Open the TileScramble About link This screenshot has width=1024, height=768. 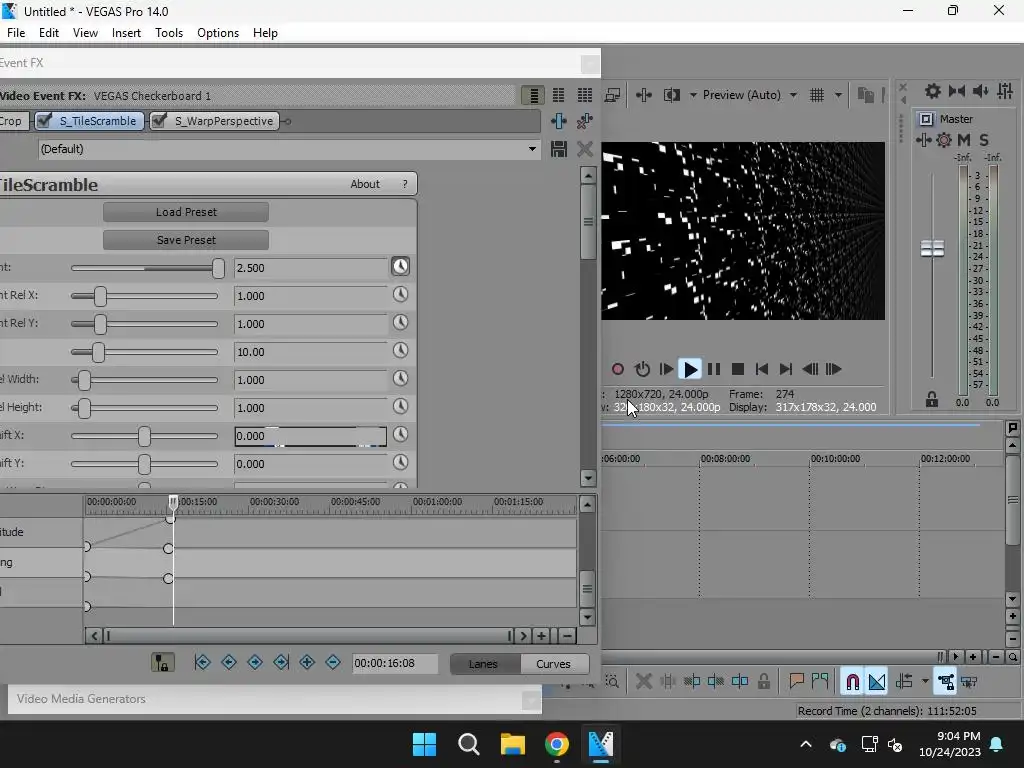pos(364,184)
